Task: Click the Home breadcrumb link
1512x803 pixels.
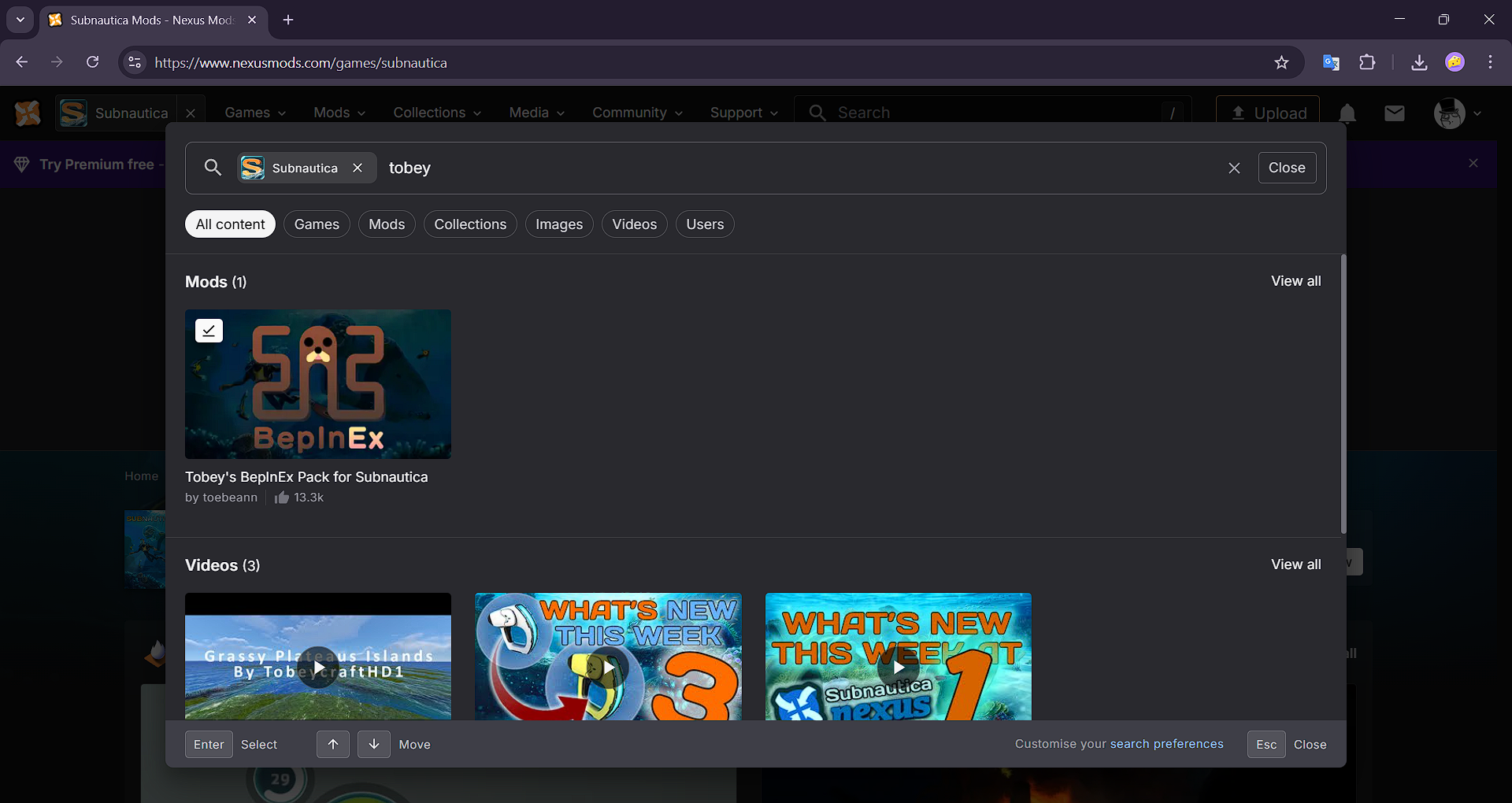Action: [141, 476]
